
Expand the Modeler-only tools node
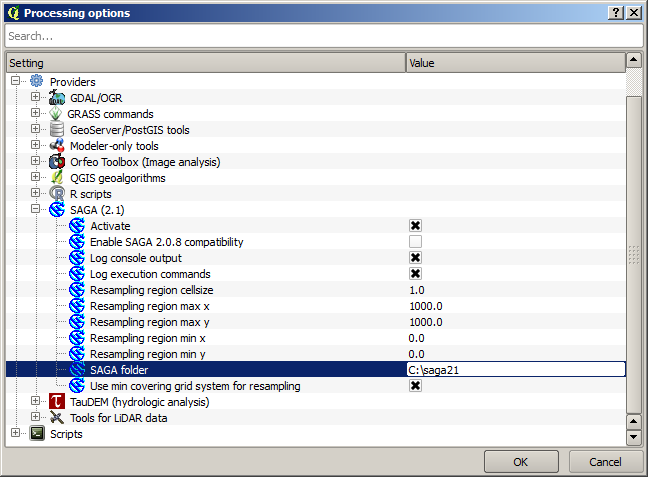click(x=36, y=146)
